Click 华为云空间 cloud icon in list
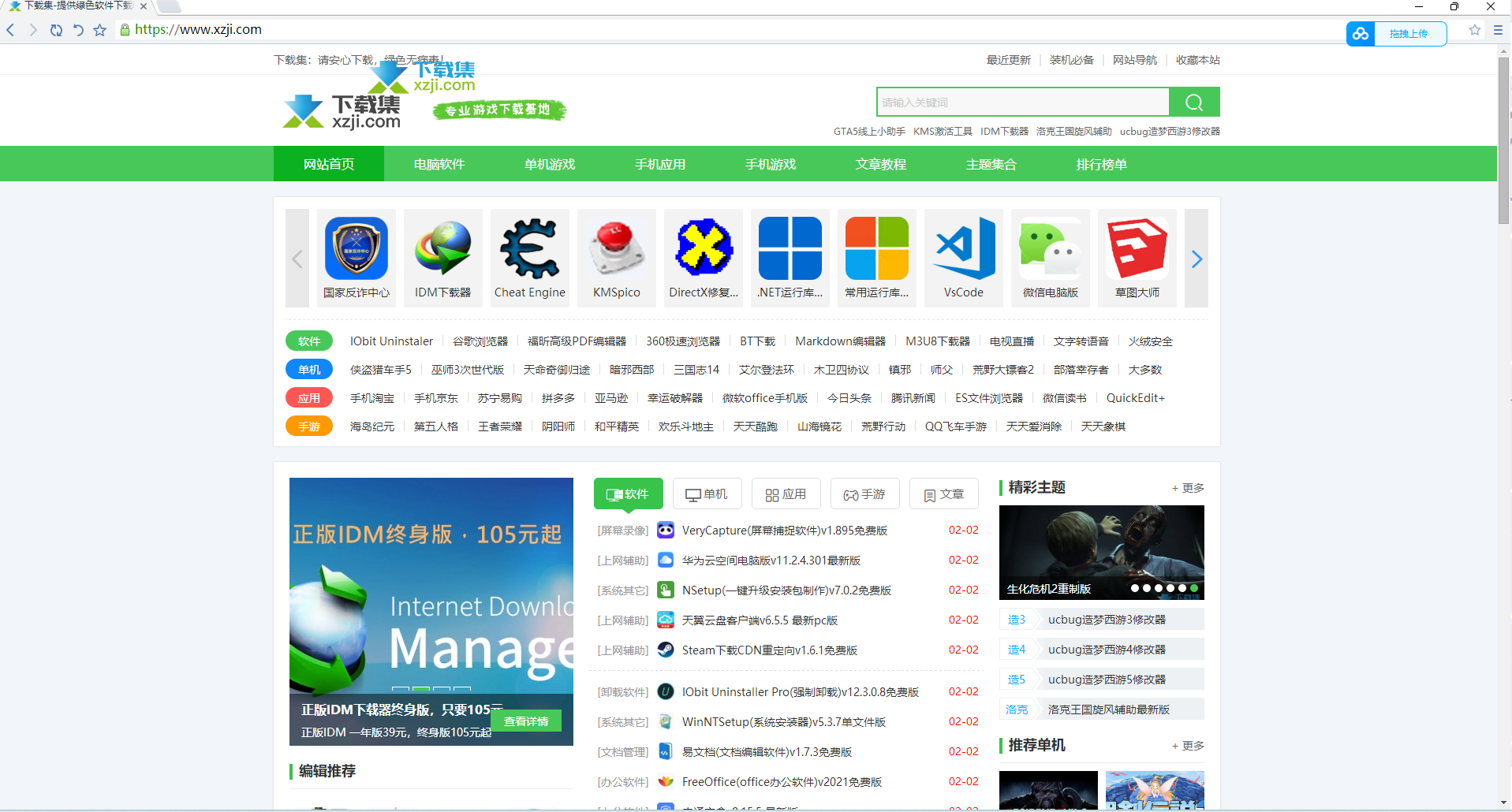The height and width of the screenshot is (812, 1512). coord(666,561)
